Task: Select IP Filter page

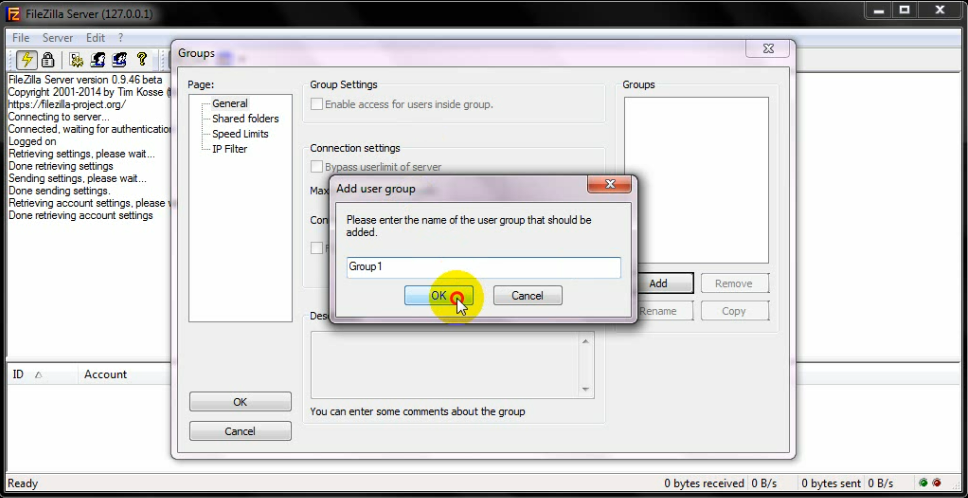Action: 230,149
